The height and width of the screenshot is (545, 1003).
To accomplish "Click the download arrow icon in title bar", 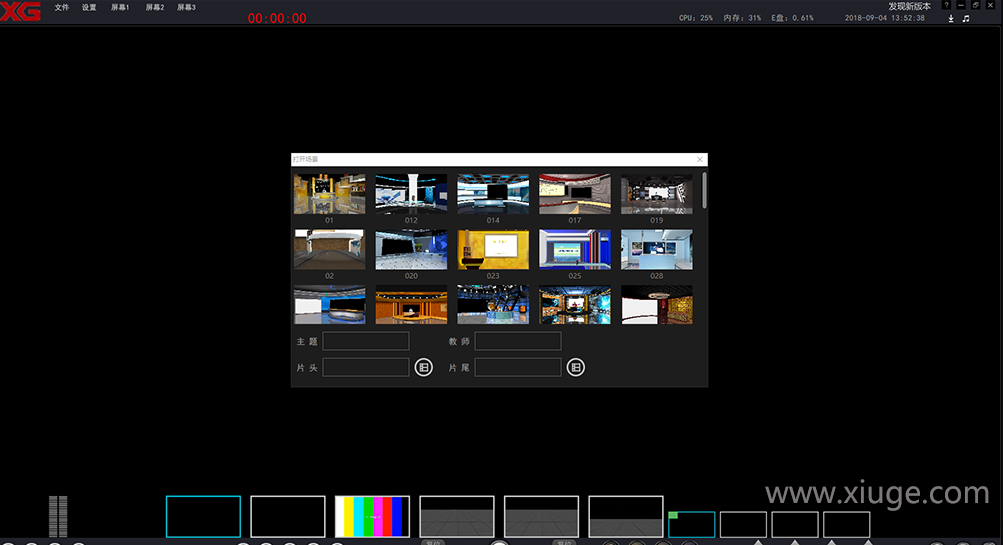I will [x=950, y=19].
